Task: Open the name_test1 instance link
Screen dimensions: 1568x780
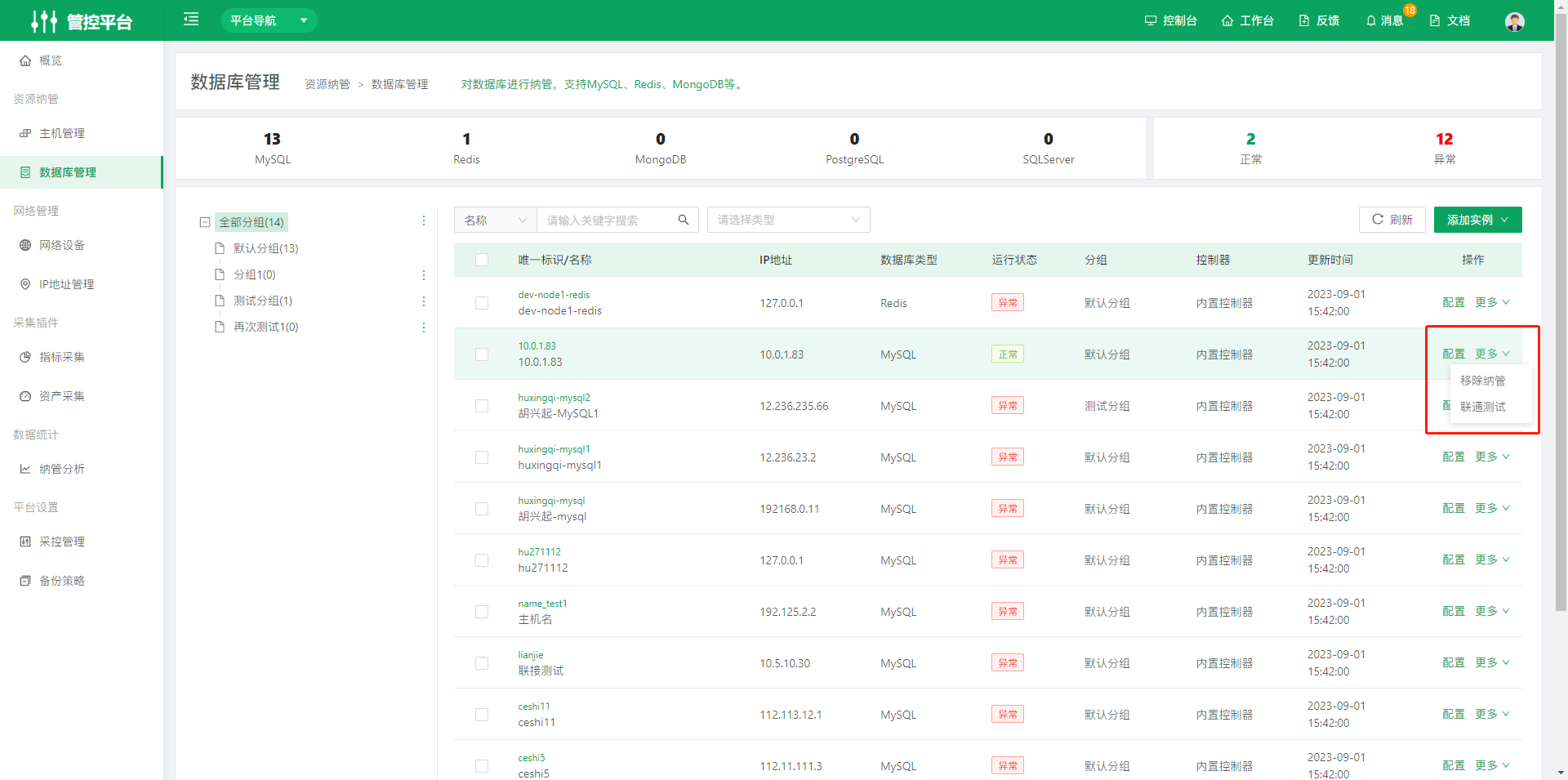Action: coord(542,604)
